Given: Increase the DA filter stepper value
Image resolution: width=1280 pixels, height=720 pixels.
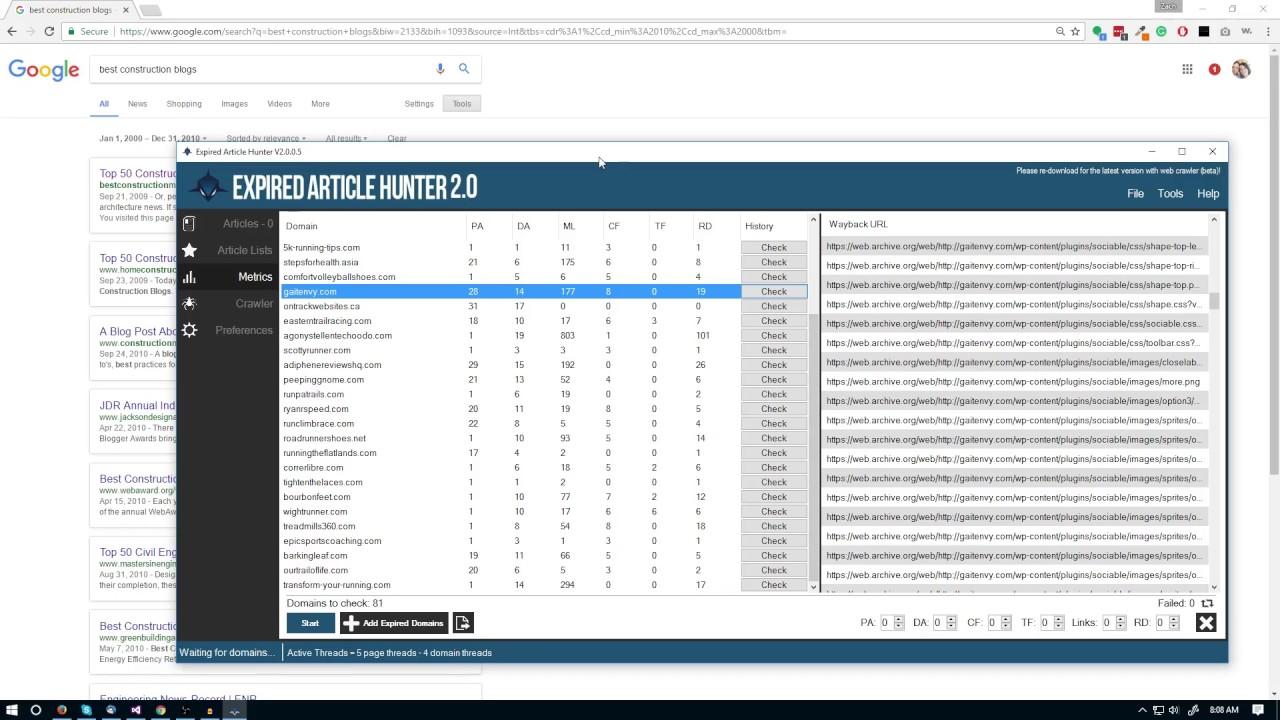Looking at the screenshot, I should coord(952,619).
